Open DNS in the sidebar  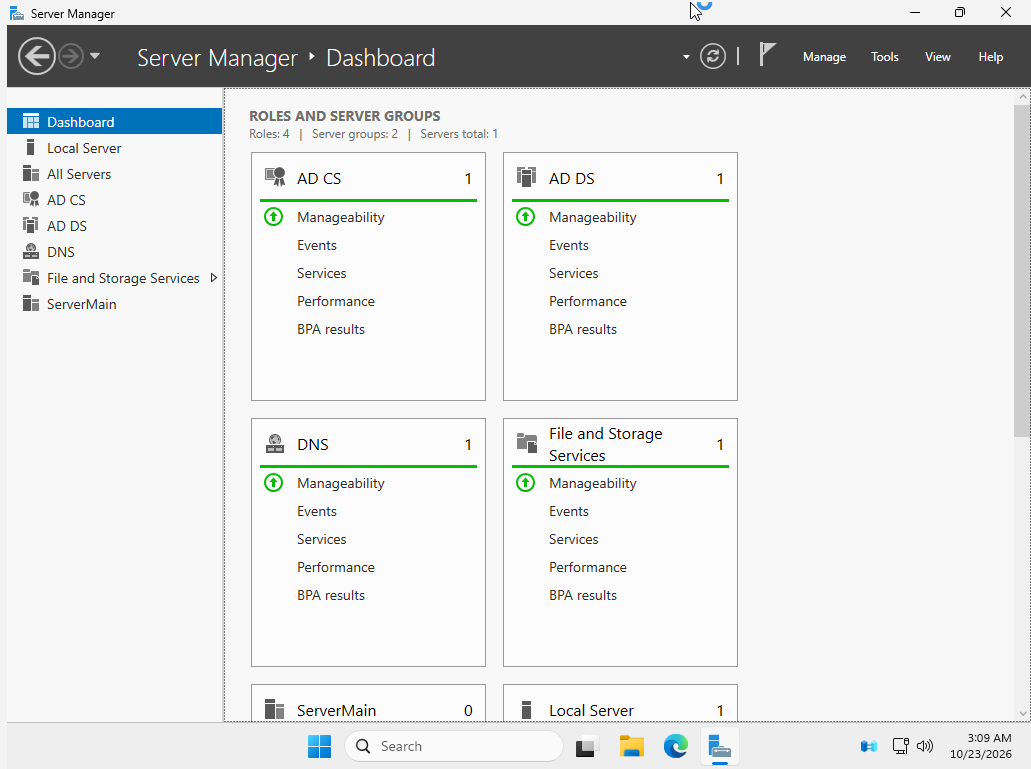pyautogui.click(x=114, y=252)
